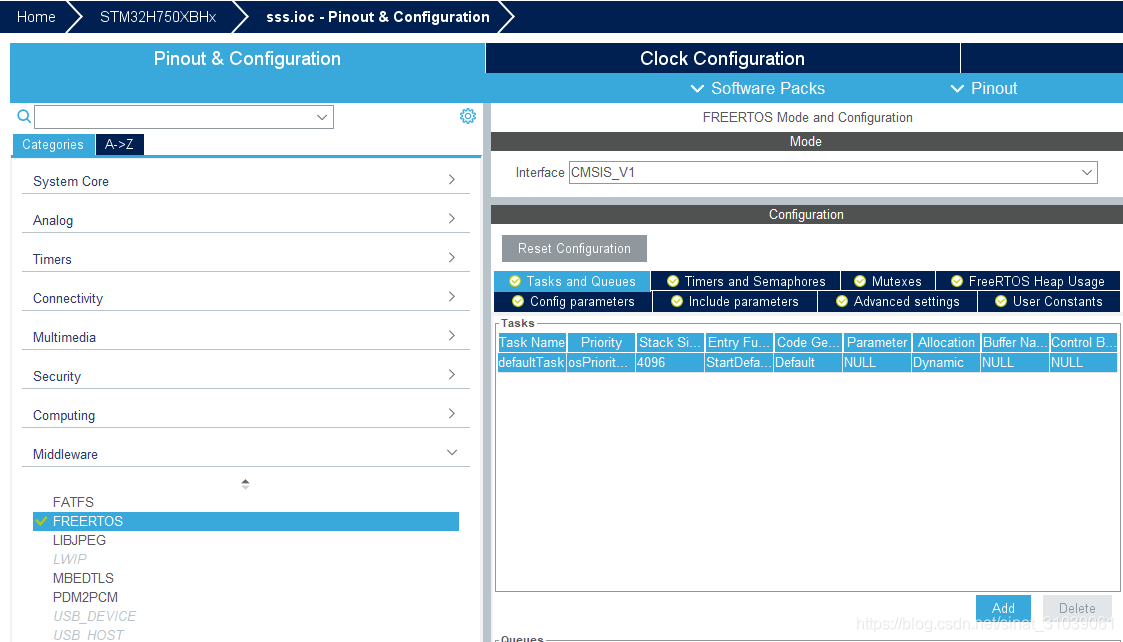The image size is (1123, 642).
Task: Click the Allocation column header
Action: [945, 342]
